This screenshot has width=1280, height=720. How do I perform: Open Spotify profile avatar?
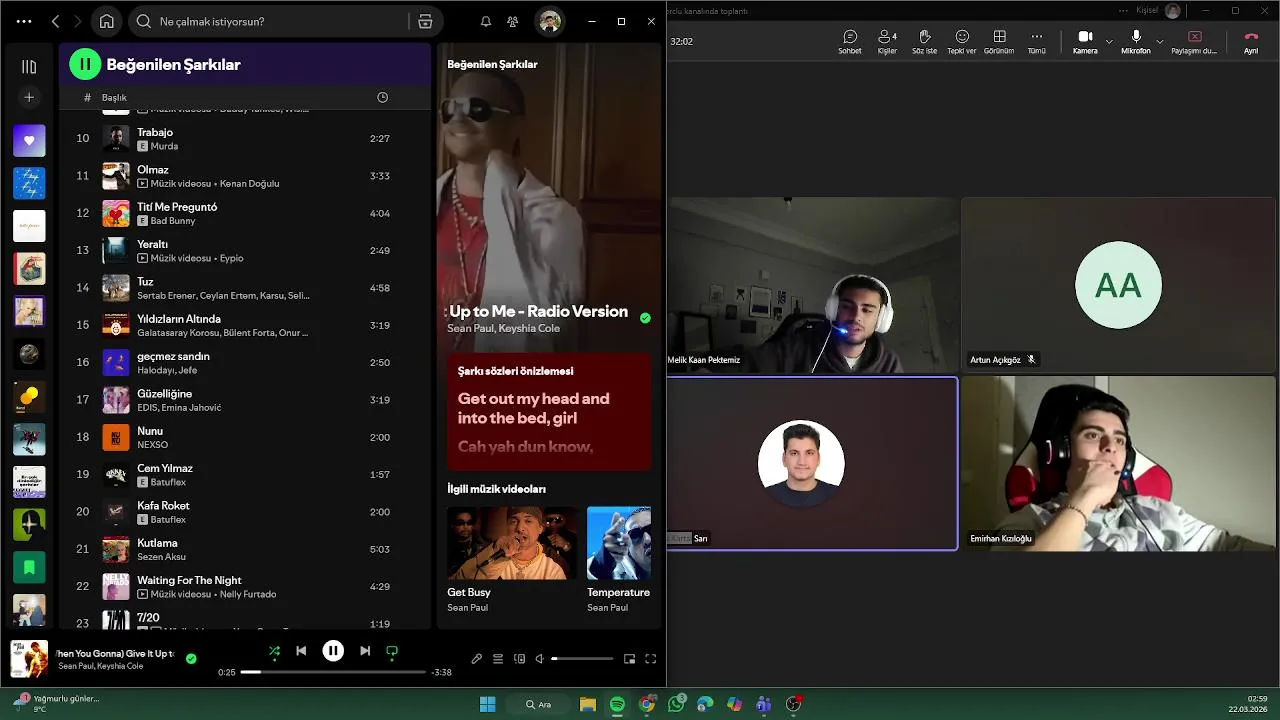(x=549, y=21)
